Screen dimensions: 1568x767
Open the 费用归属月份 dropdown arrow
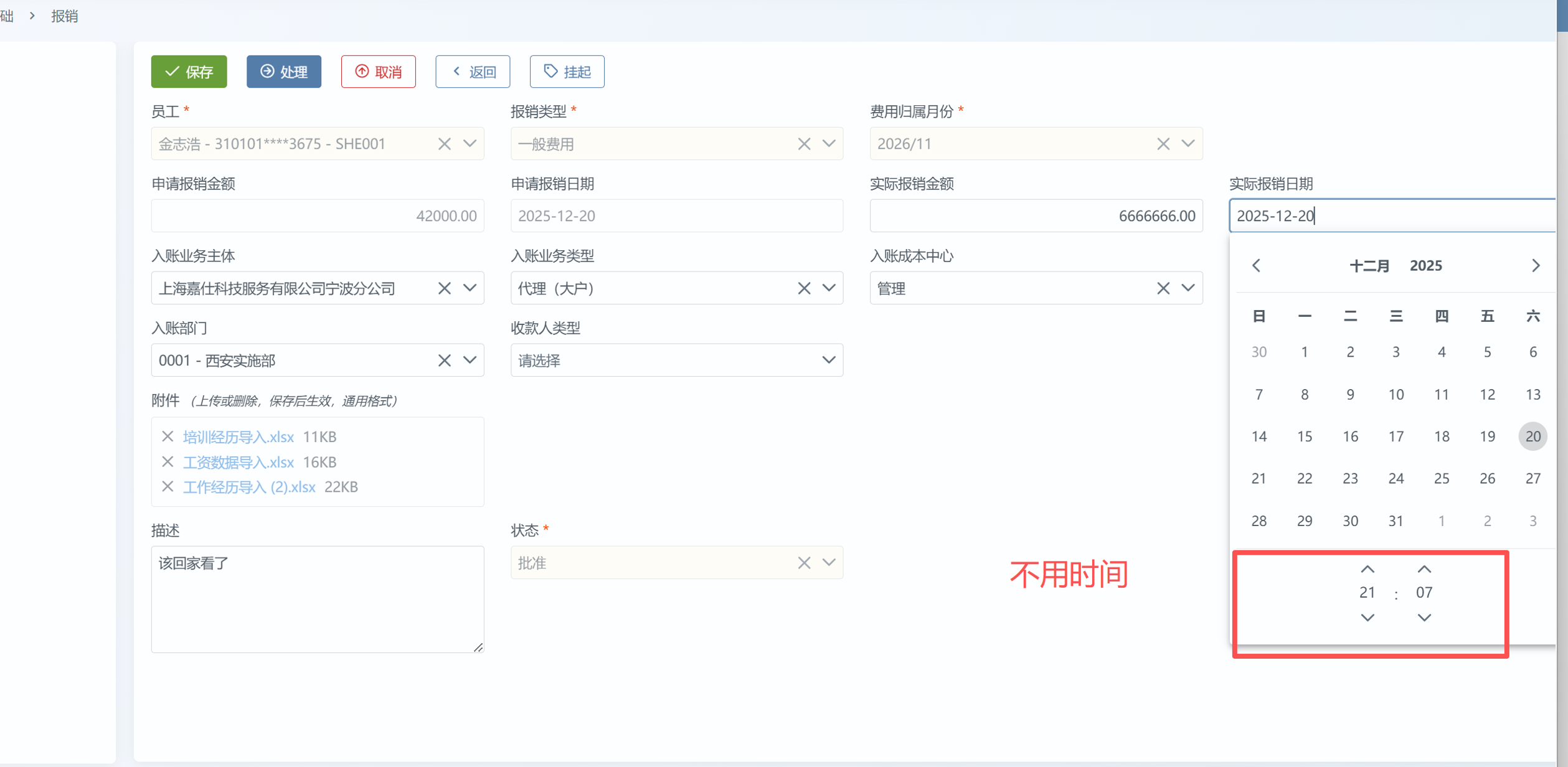click(1188, 144)
